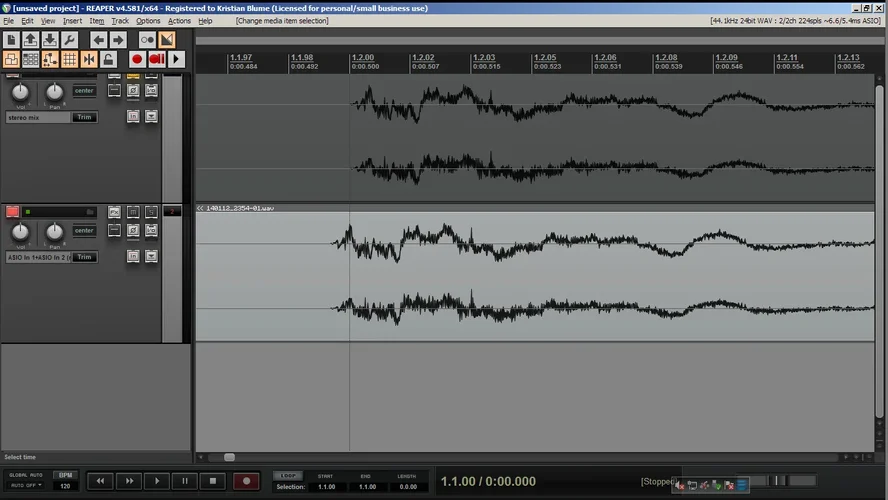Click the Vol knob on stereo mix track
888x500 pixels.
point(20,92)
